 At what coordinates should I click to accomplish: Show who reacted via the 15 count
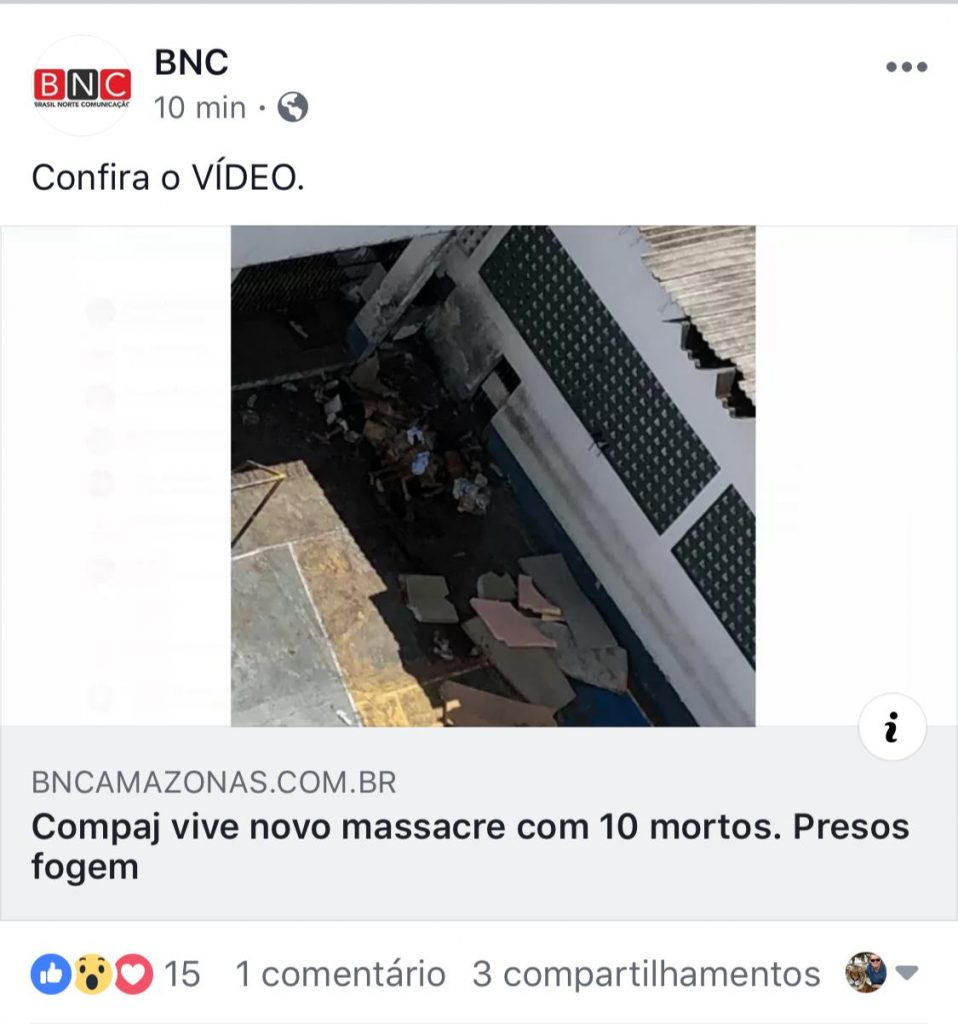[x=182, y=974]
